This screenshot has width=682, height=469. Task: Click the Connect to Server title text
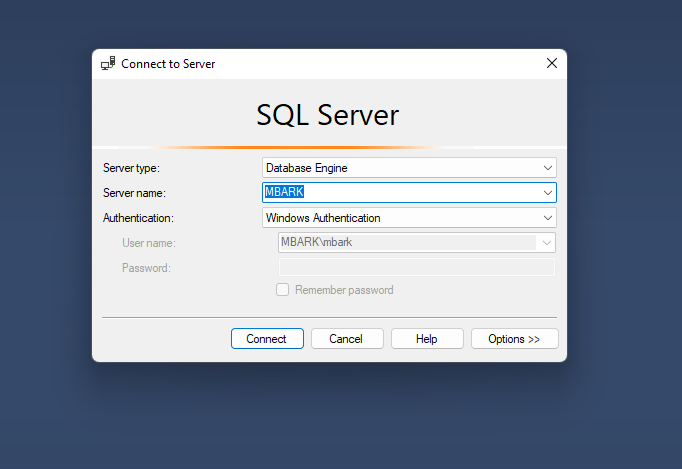(168, 64)
